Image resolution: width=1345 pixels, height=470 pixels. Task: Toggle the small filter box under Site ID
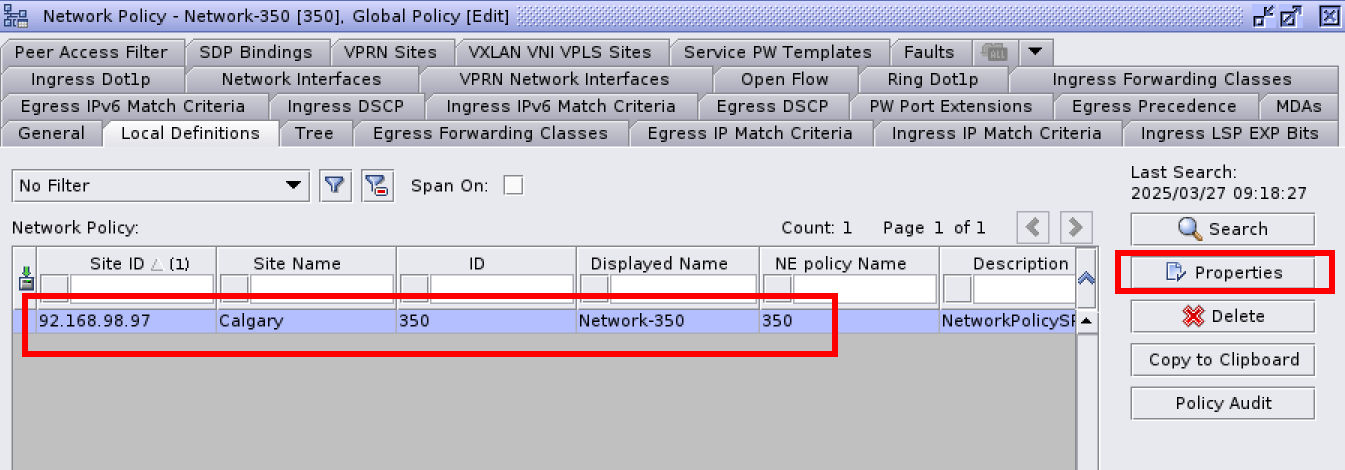coord(53,289)
